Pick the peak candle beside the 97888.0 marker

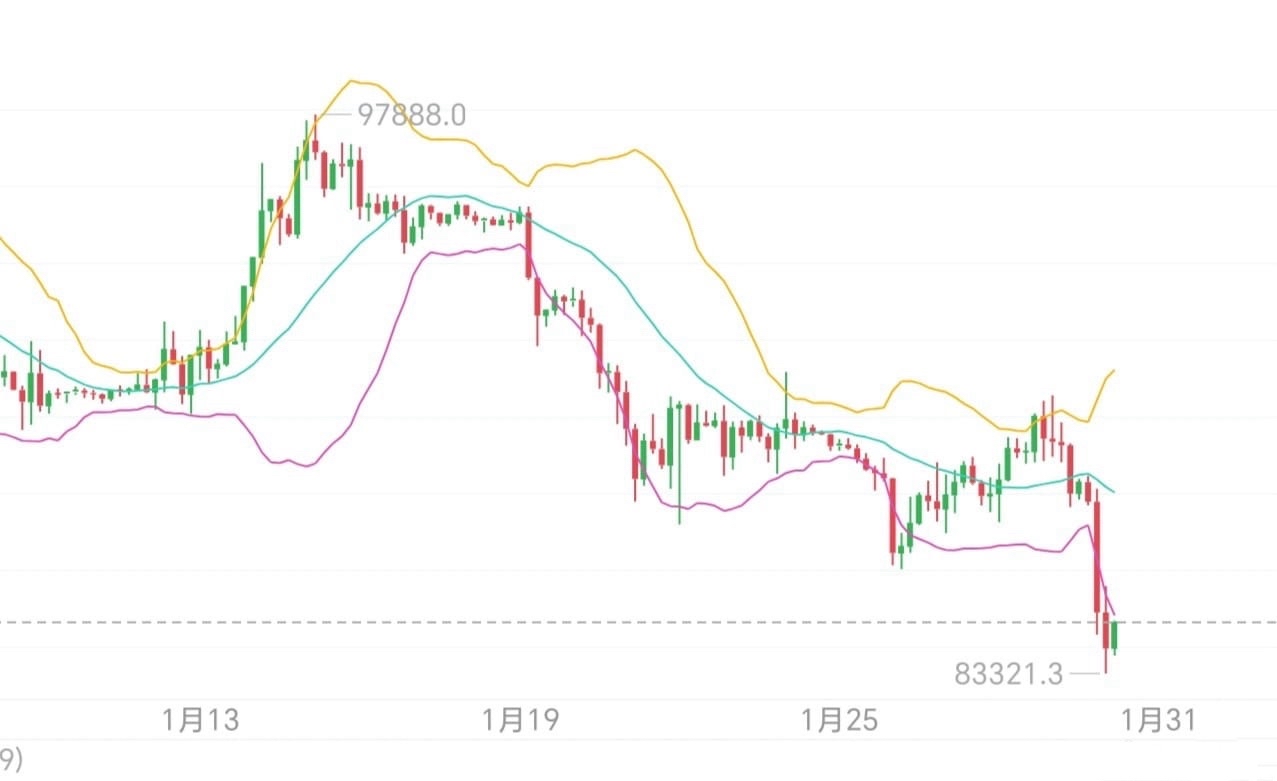315,140
